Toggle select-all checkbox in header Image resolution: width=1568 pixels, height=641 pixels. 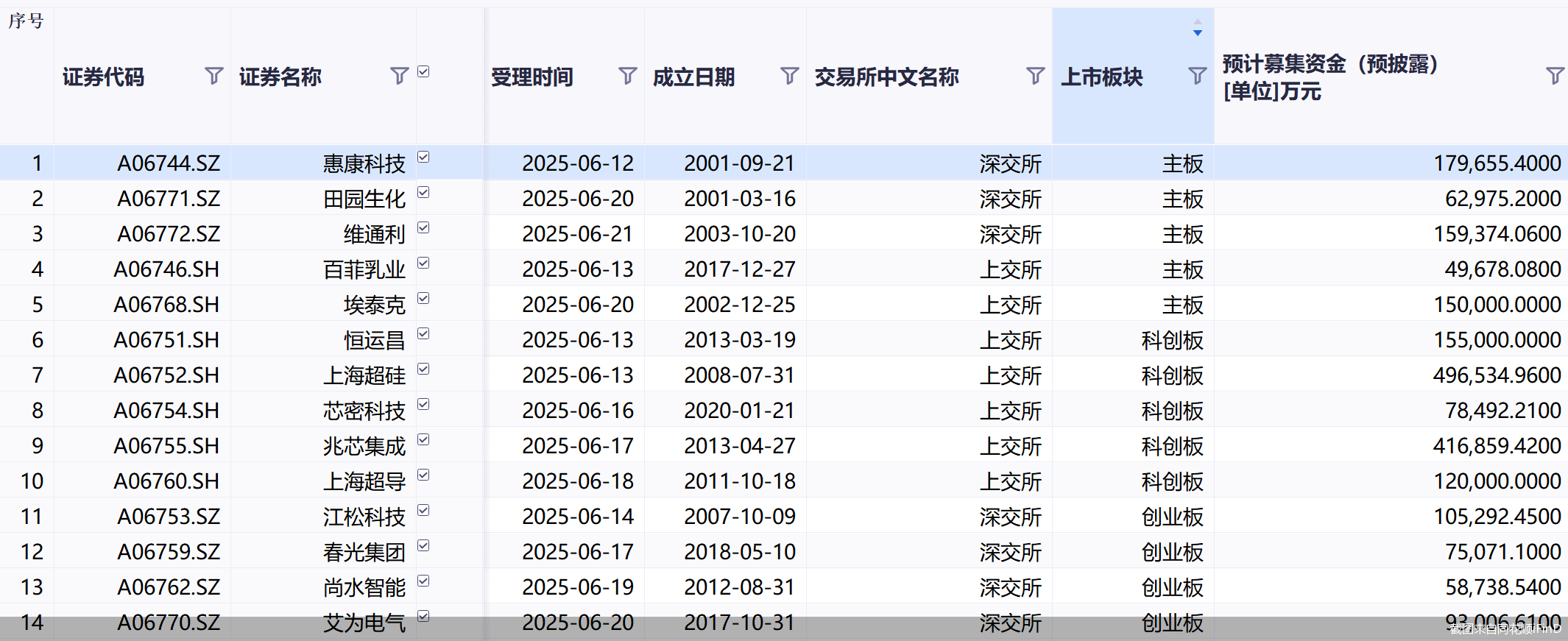point(423,71)
